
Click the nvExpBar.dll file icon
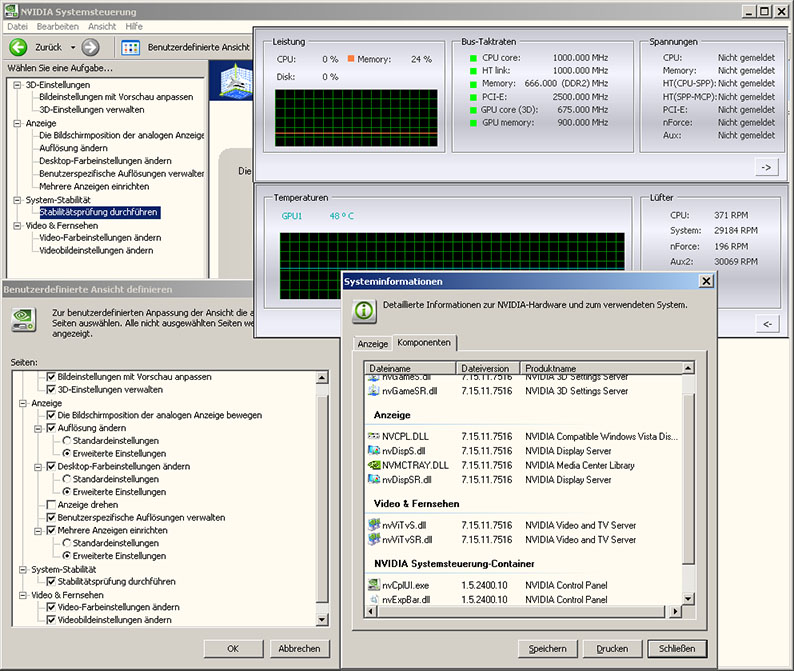click(374, 599)
